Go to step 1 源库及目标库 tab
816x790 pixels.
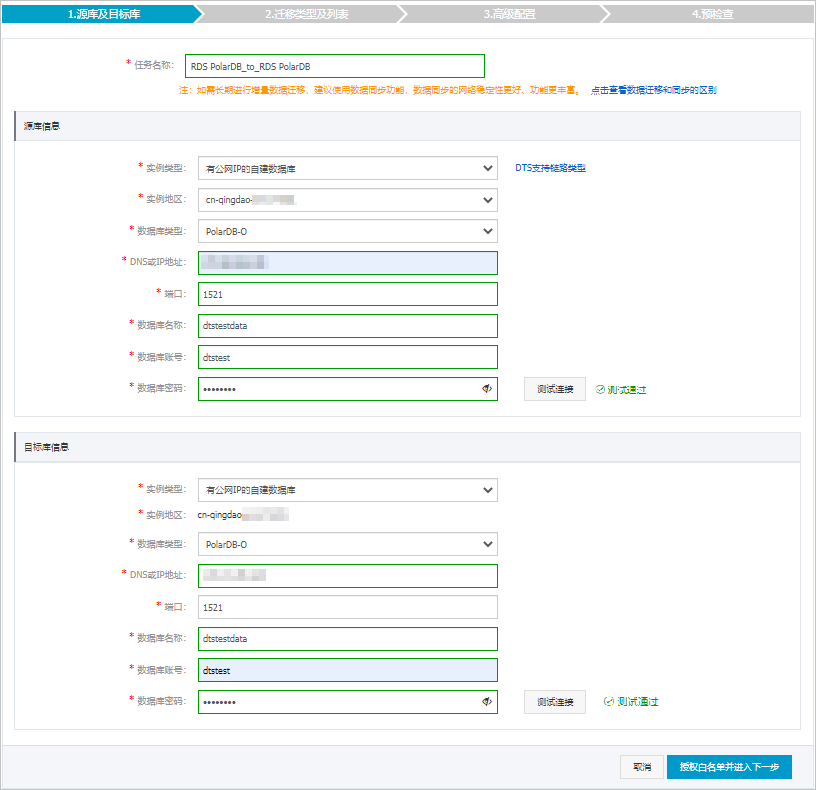click(102, 14)
